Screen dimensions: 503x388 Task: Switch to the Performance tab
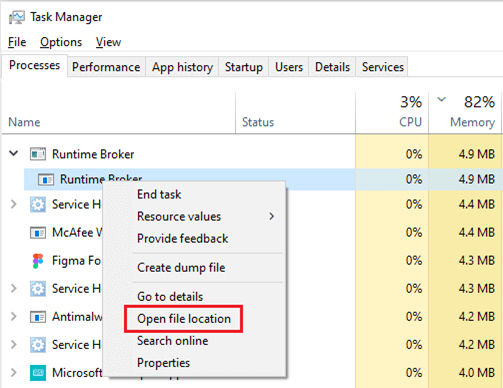pos(106,67)
